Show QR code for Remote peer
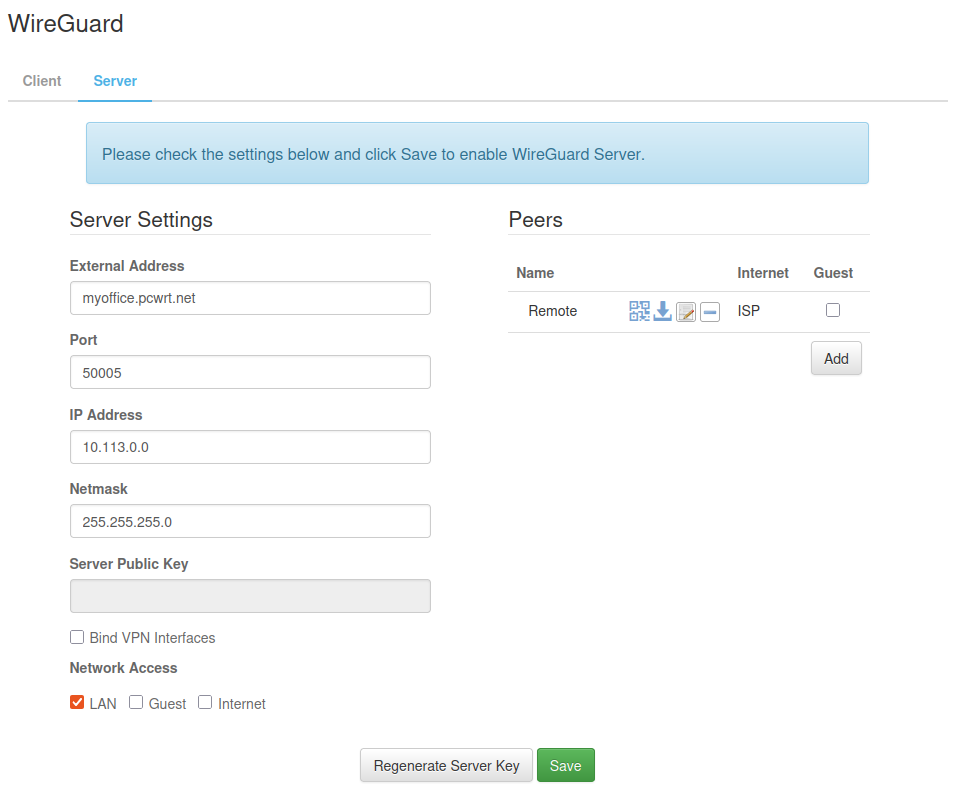 [639, 311]
